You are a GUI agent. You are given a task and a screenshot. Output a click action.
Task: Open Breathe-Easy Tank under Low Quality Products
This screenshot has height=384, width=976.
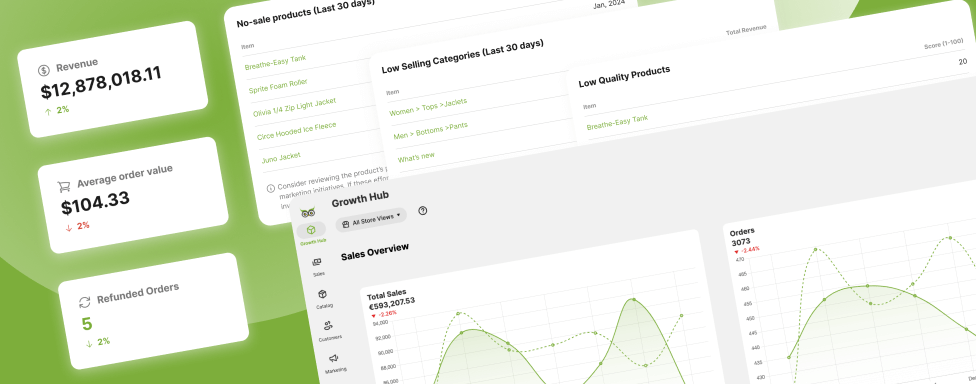tap(617, 122)
